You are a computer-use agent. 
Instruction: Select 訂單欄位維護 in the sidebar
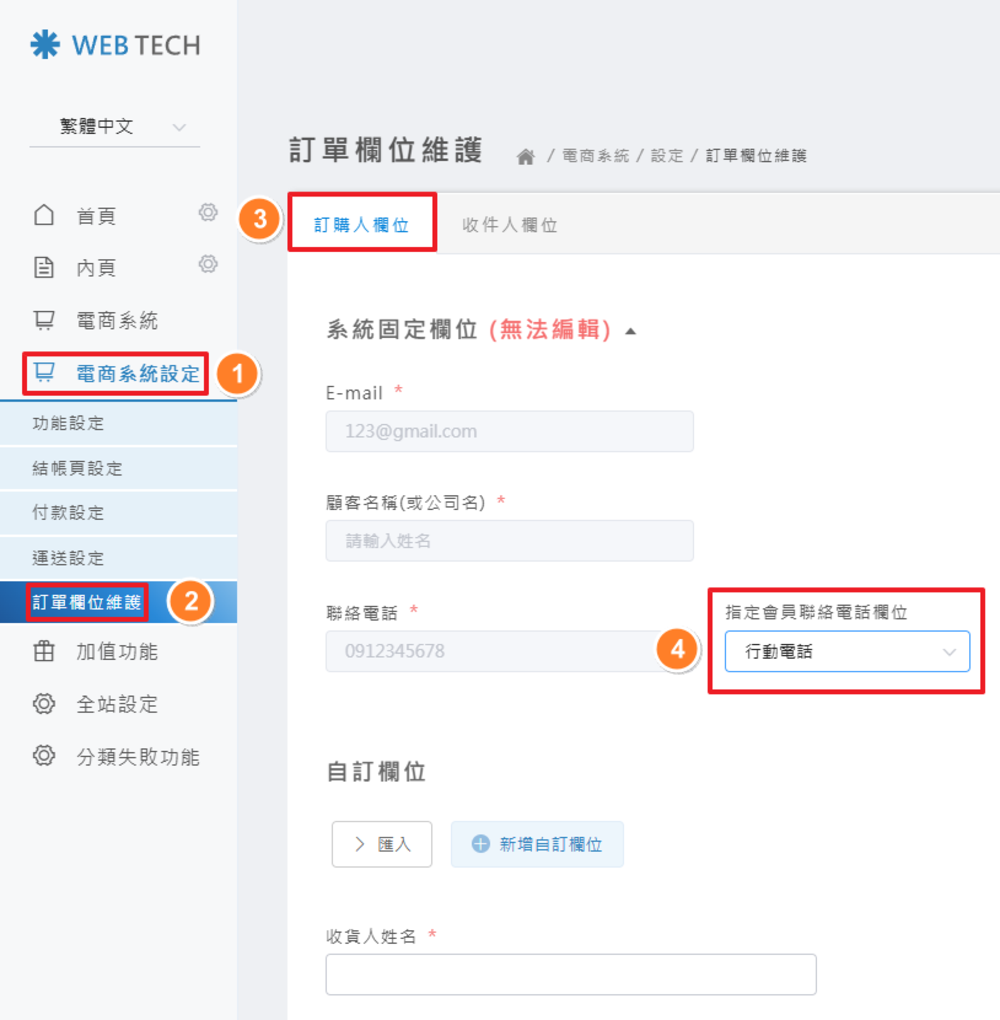pos(87,602)
